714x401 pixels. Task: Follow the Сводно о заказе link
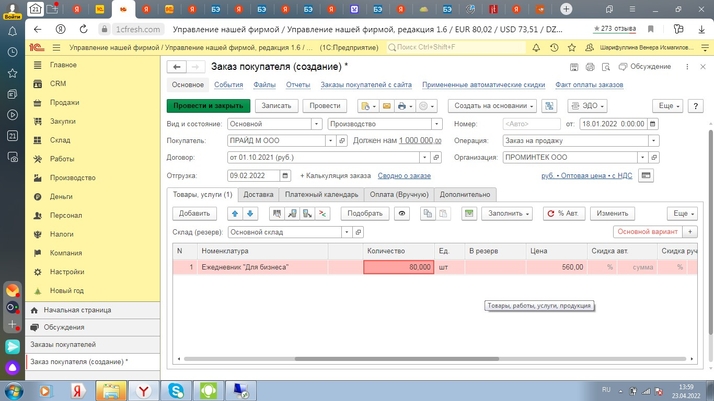pyautogui.click(x=404, y=176)
